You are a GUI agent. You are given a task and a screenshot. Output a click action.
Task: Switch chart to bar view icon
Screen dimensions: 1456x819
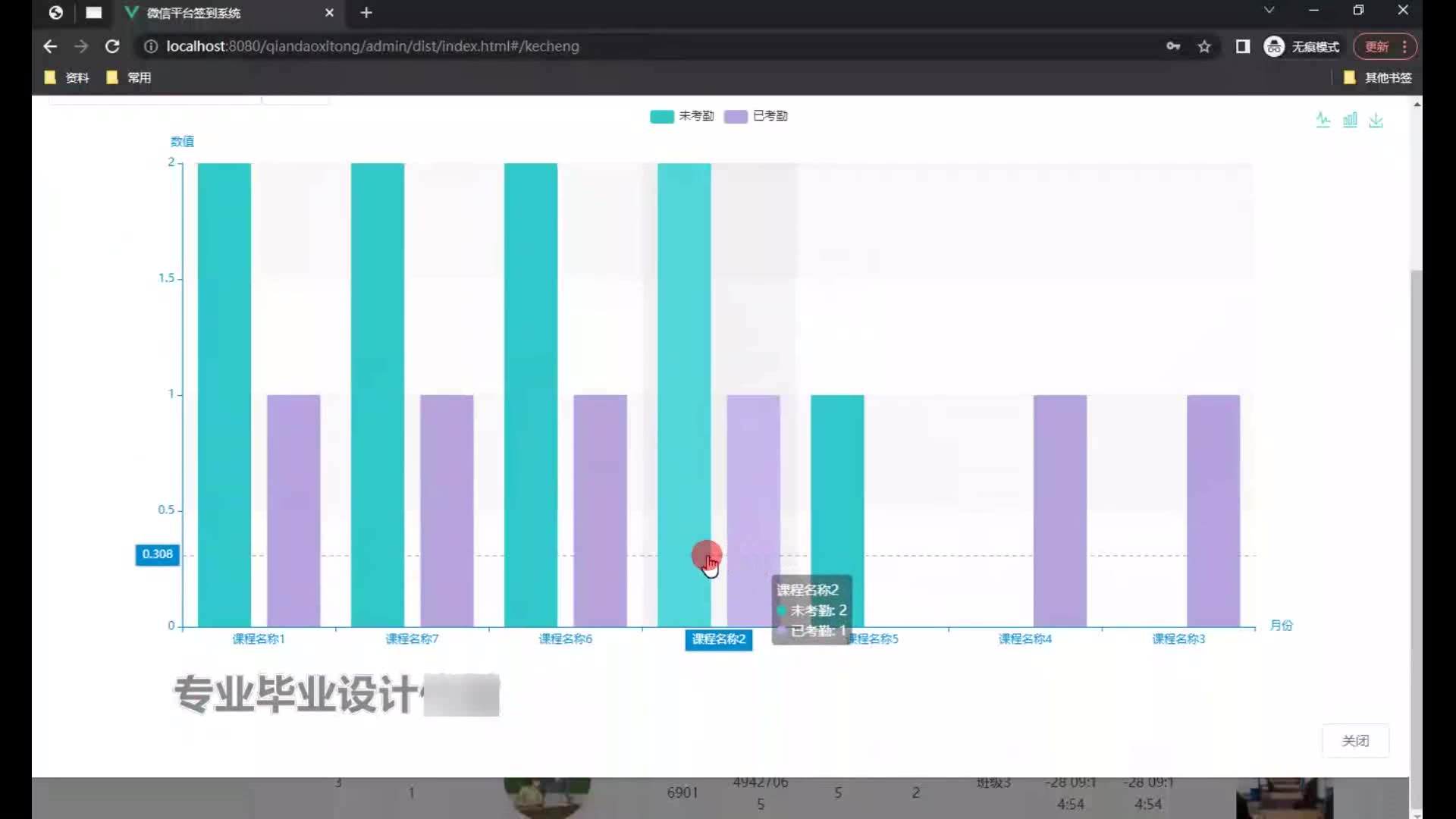coord(1350,120)
